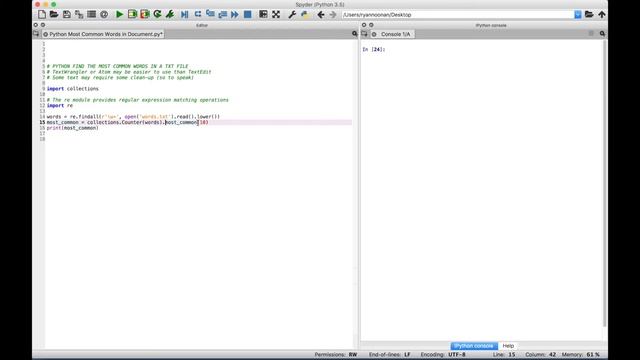Go forward to next cursor position
Screen dimensions: 640x360
click(333, 15)
